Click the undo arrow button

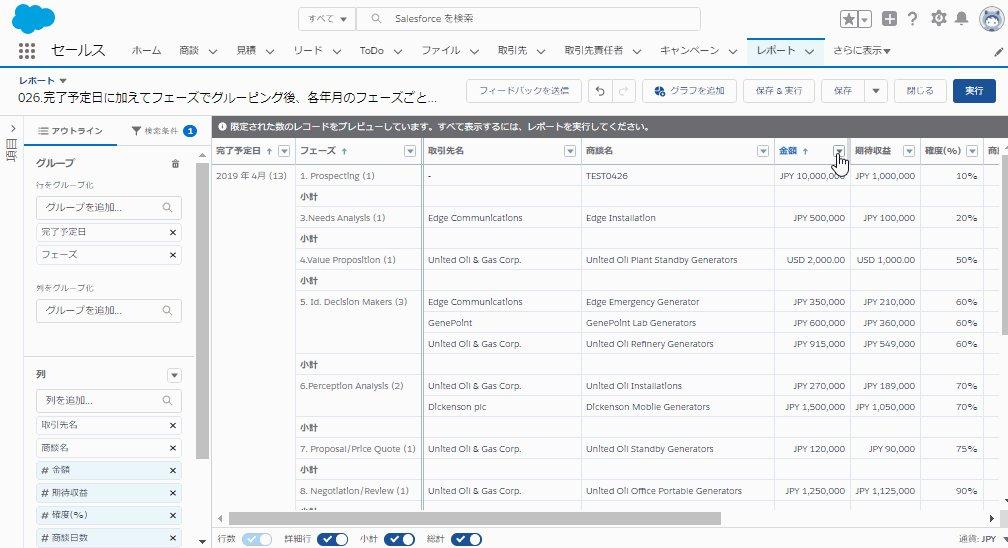pyautogui.click(x=600, y=91)
